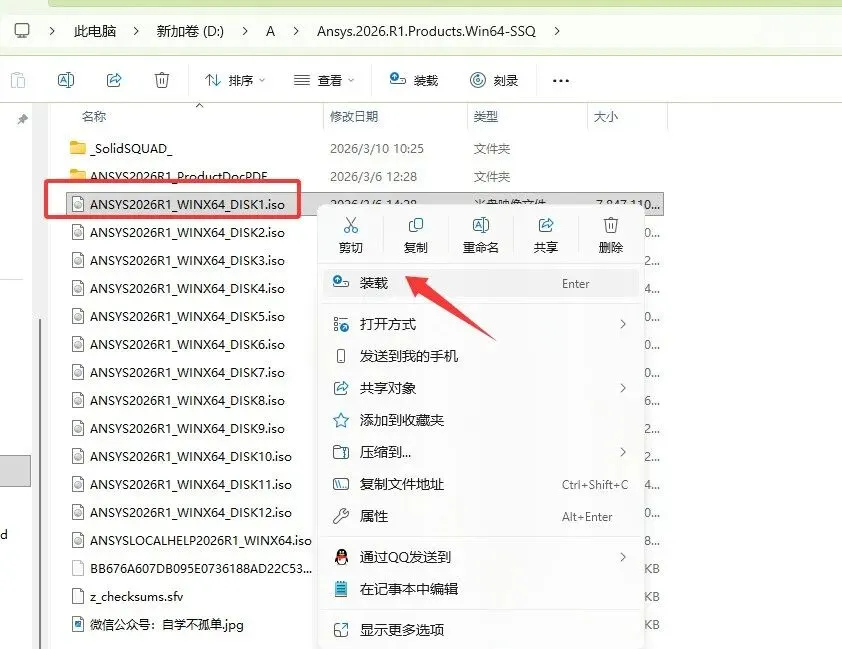Open the 打开方式 submenu entry
The width and height of the screenshot is (842, 649).
[481, 324]
